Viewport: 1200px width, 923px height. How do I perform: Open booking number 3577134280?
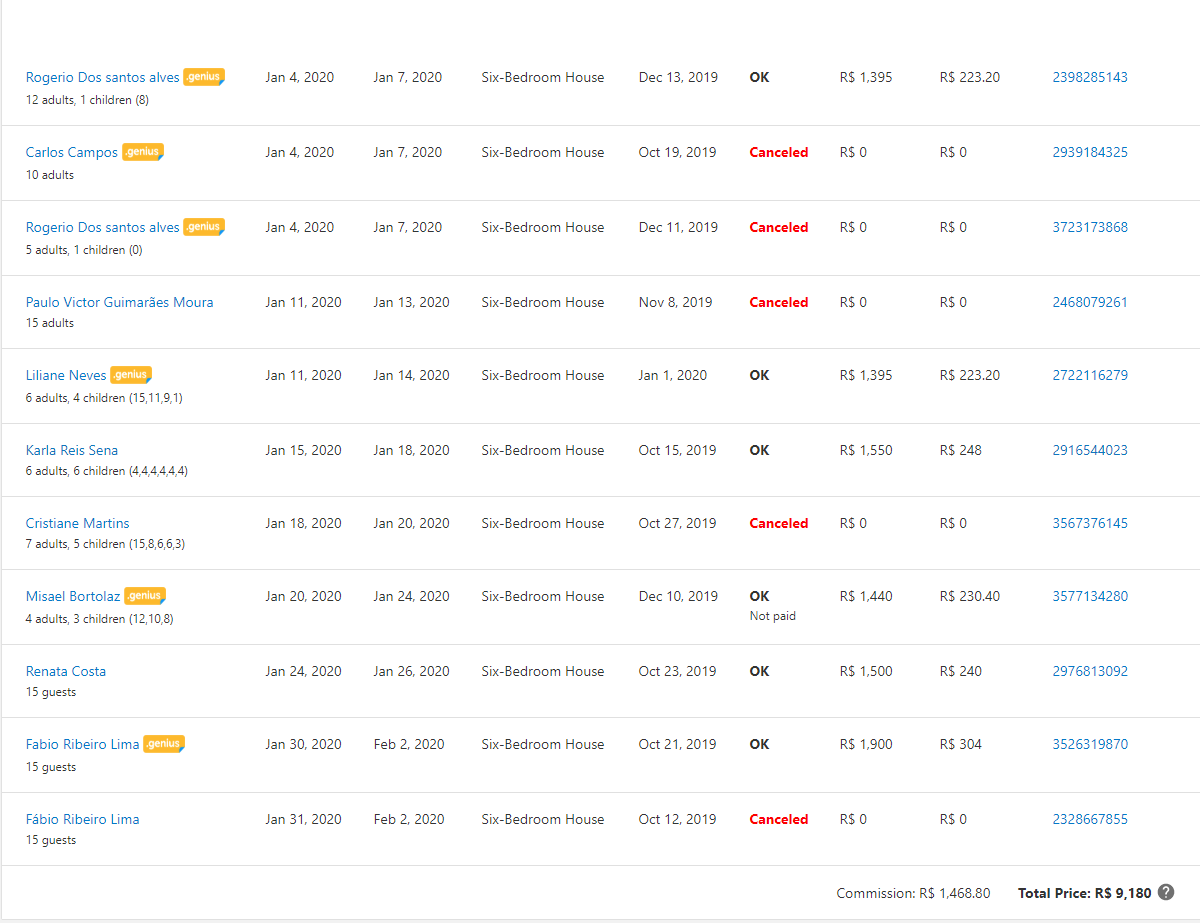pyautogui.click(x=1090, y=597)
